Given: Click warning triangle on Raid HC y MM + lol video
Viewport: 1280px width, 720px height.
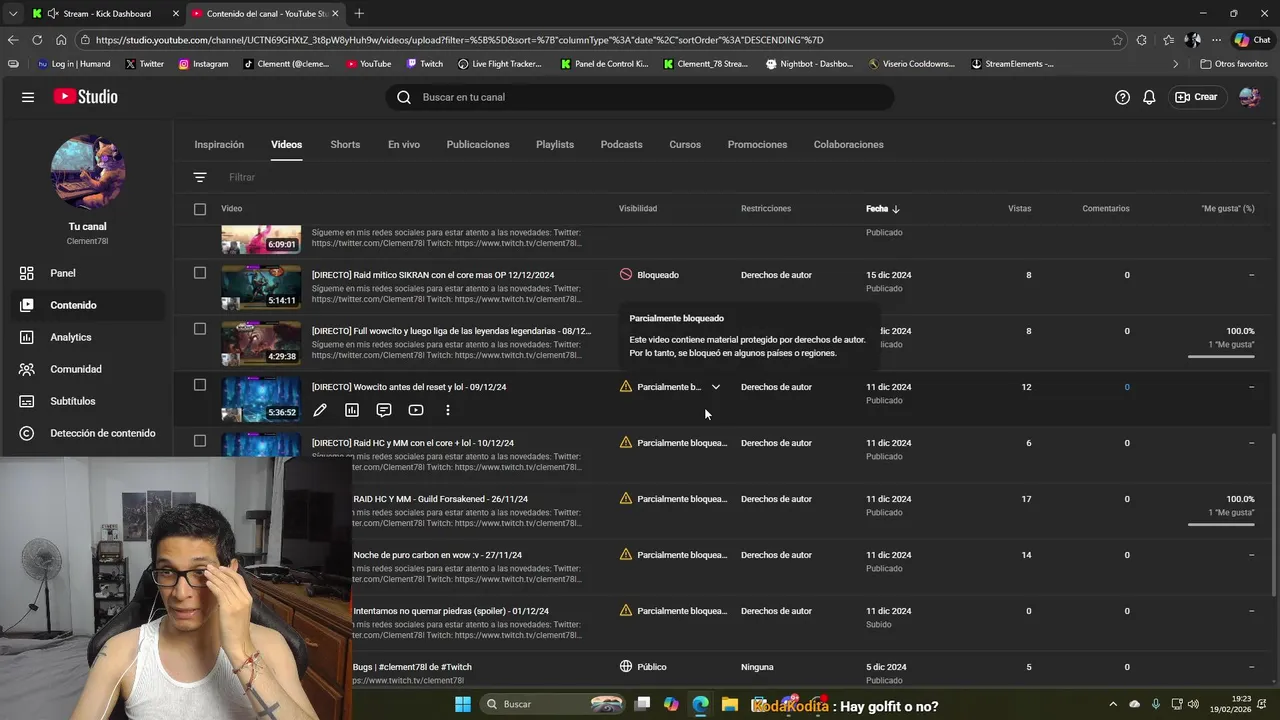Looking at the screenshot, I should tap(626, 442).
